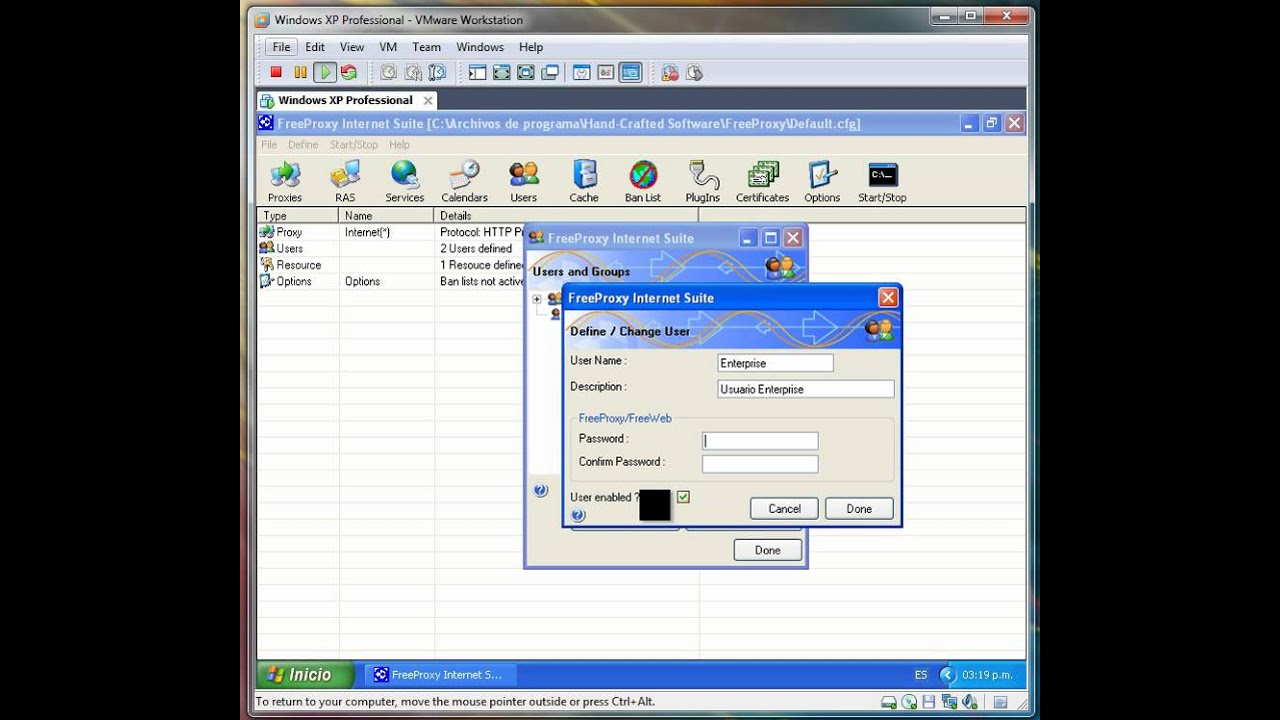The width and height of the screenshot is (1280, 720).
Task: Toggle the VMware sidebar view icon
Action: pyautogui.click(x=477, y=72)
